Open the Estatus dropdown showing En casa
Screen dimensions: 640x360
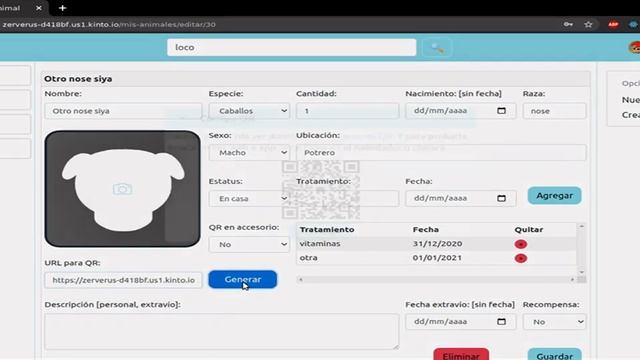pos(249,199)
